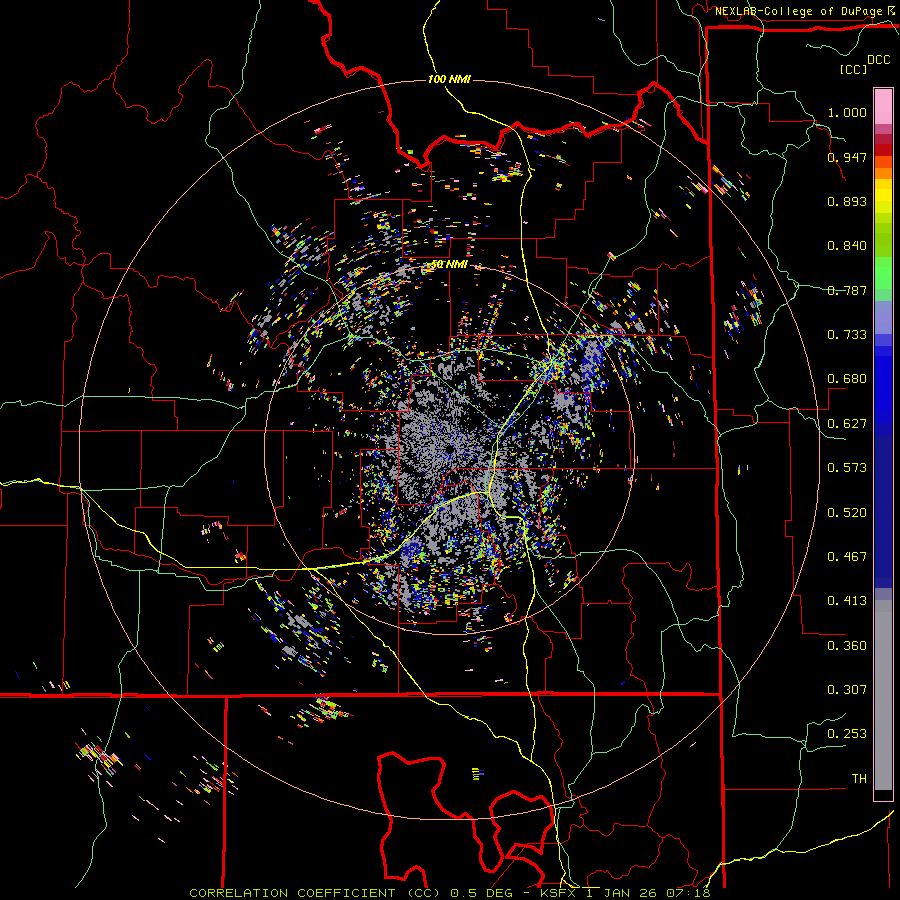Click the [CC] units label above color bar
Image resolution: width=900 pixels, height=900 pixels.
(x=854, y=69)
